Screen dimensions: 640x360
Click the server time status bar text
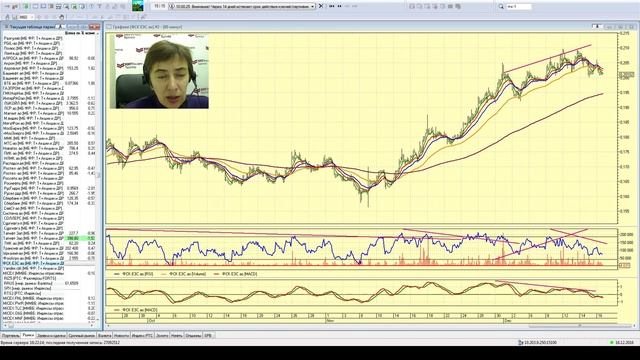[60, 342]
